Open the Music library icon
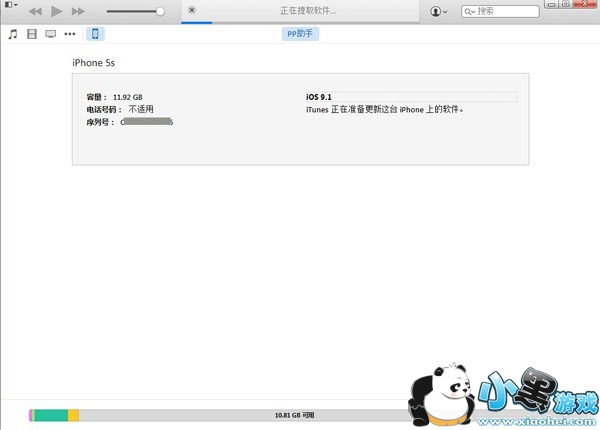This screenshot has height=430, width=600. [13, 34]
